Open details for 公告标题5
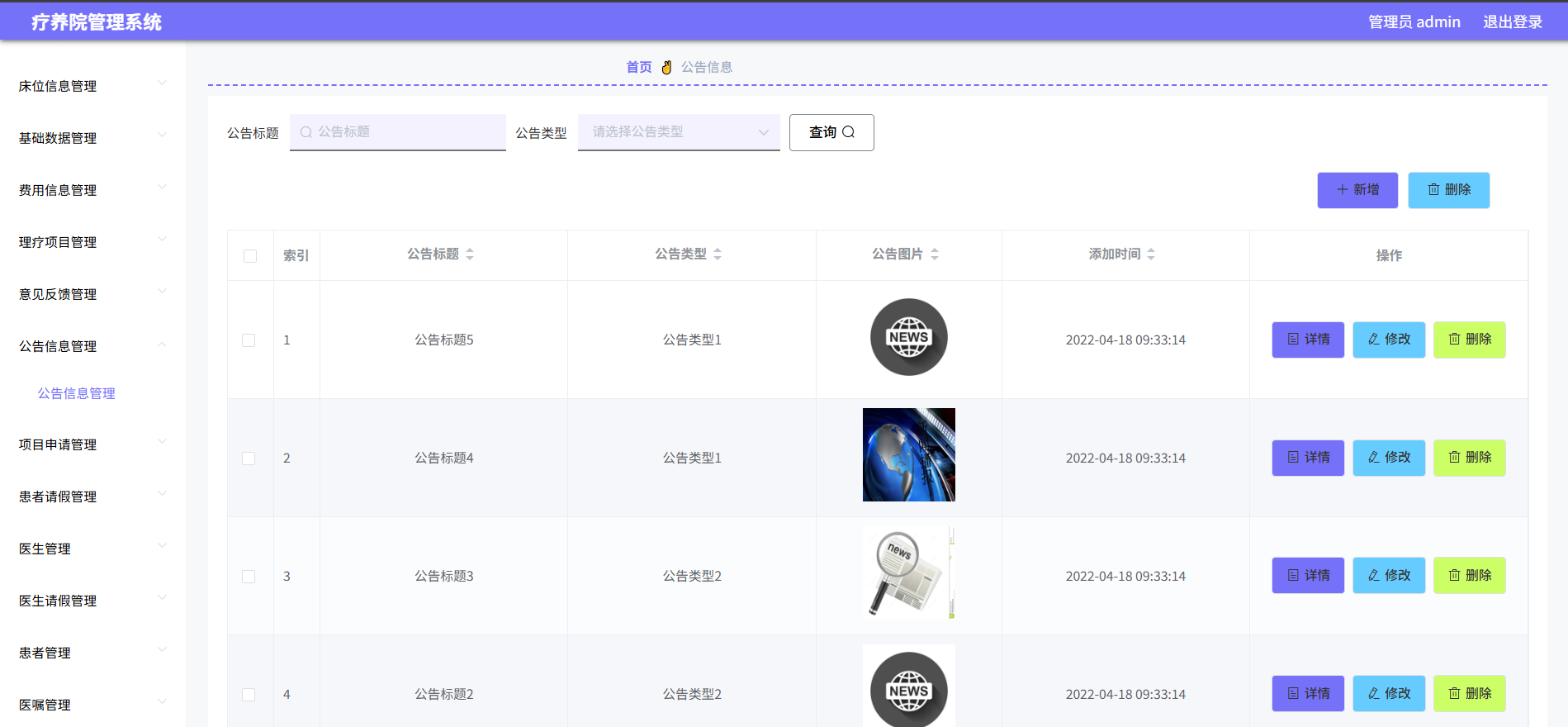This screenshot has height=727, width=1568. point(1308,340)
